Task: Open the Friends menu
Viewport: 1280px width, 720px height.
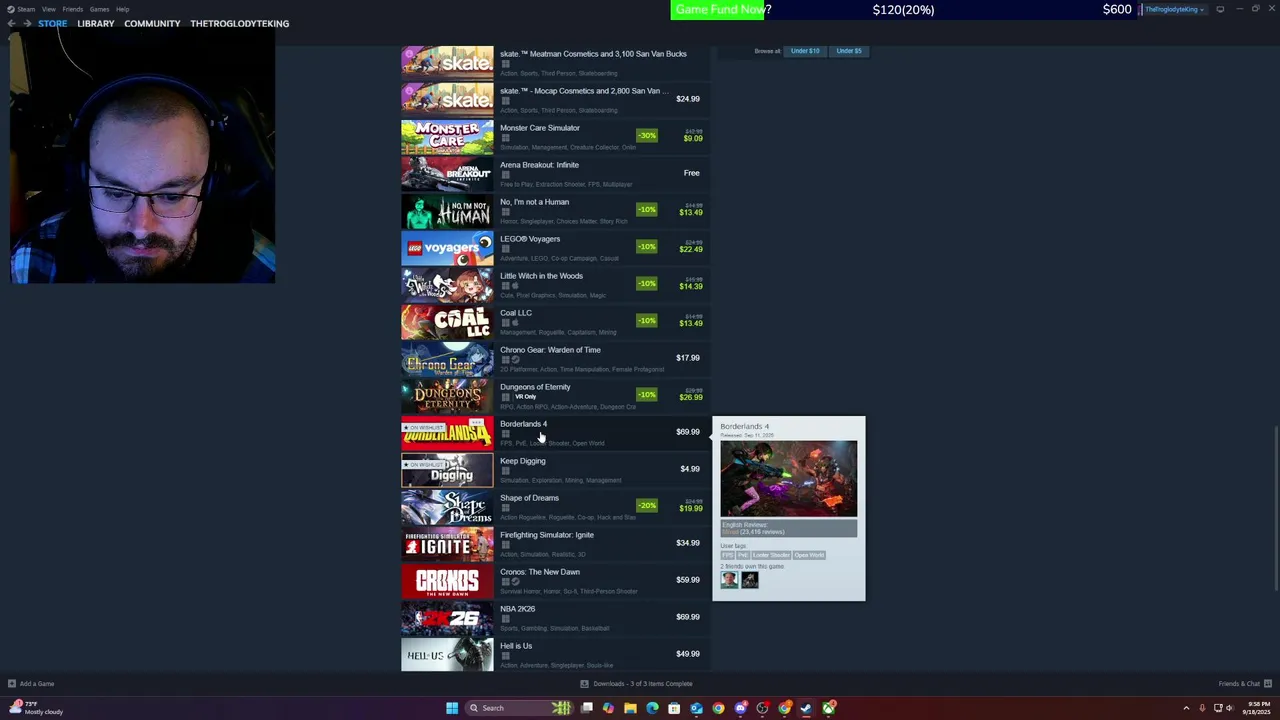Action: [x=72, y=9]
